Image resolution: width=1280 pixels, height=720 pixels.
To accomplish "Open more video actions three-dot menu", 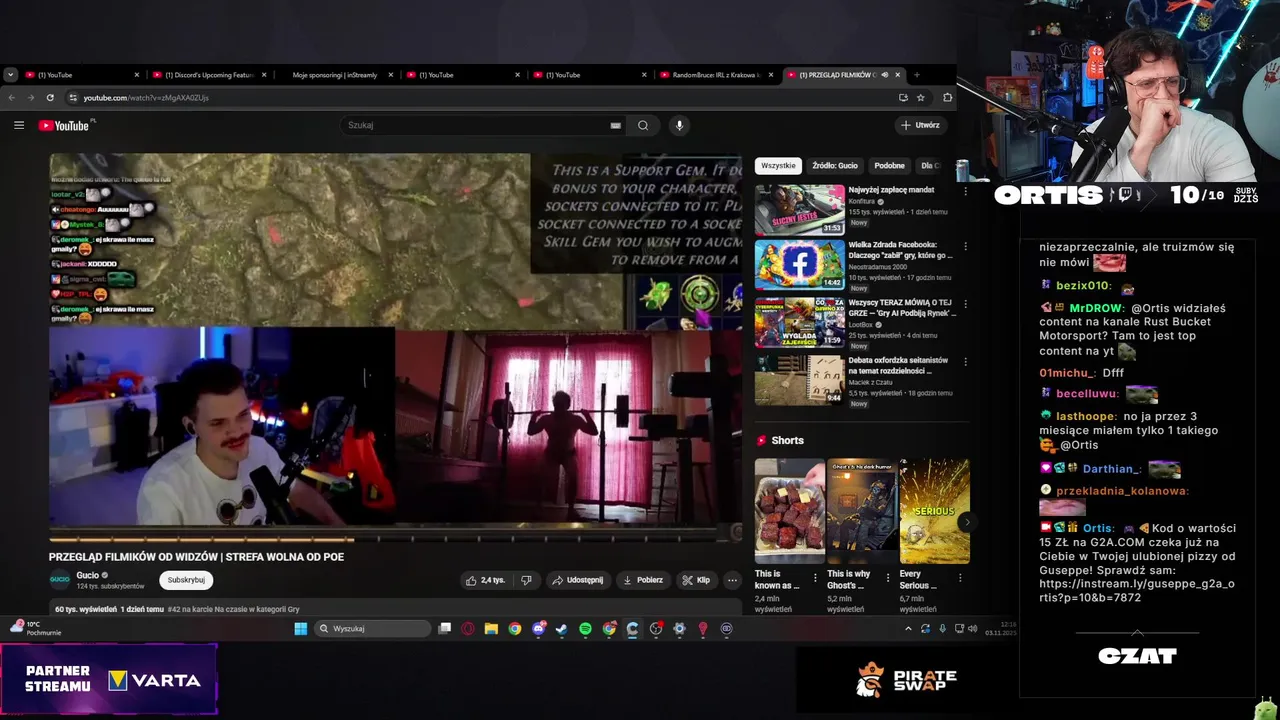I will [732, 580].
